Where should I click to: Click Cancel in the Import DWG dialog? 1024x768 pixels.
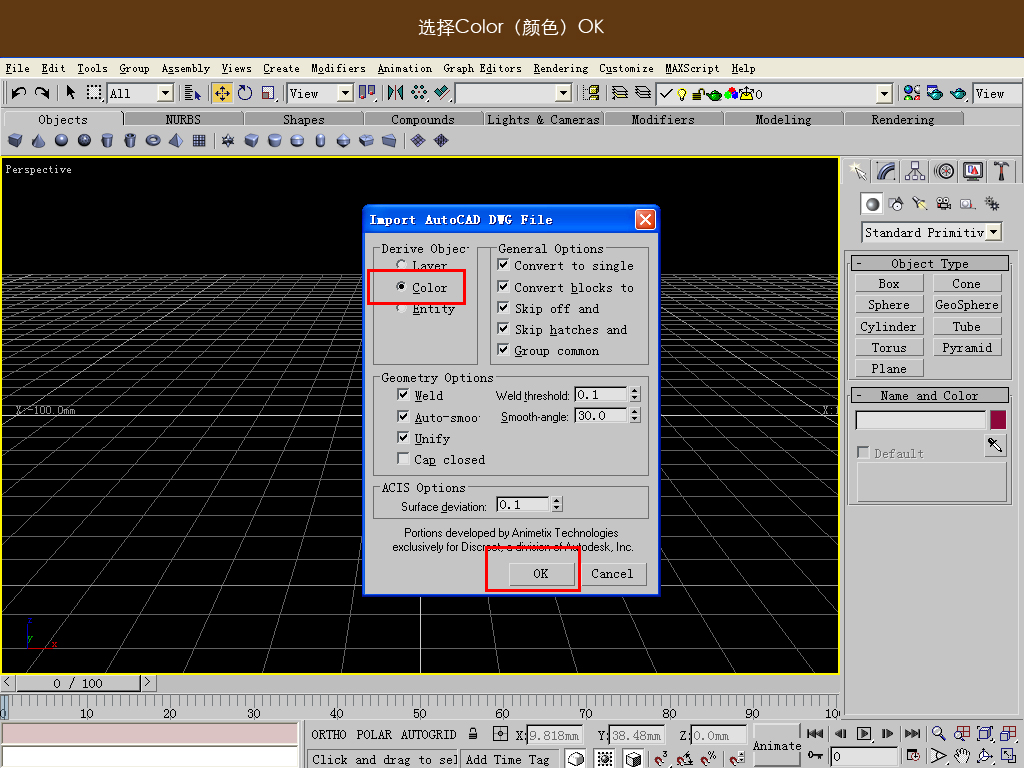[x=612, y=573]
